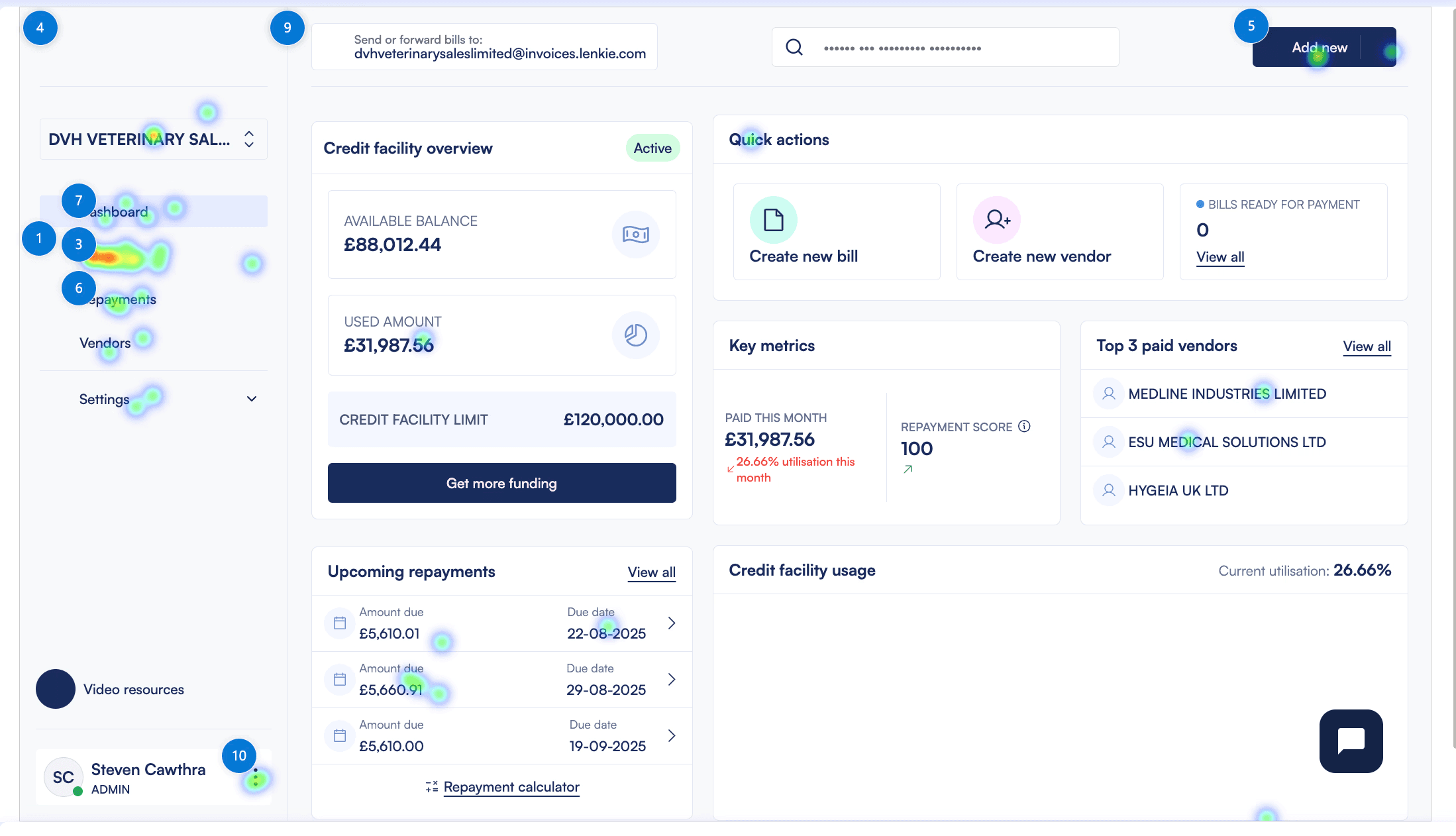Screen dimensions: 1456x836
Task: Click the search magnifier icon
Action: [x=794, y=47]
